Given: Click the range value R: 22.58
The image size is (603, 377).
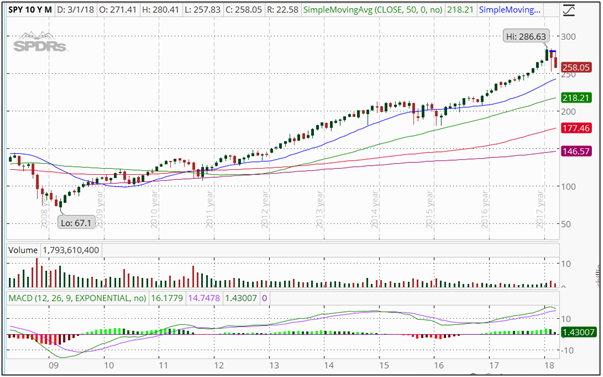Looking at the screenshot, I should 283,10.
